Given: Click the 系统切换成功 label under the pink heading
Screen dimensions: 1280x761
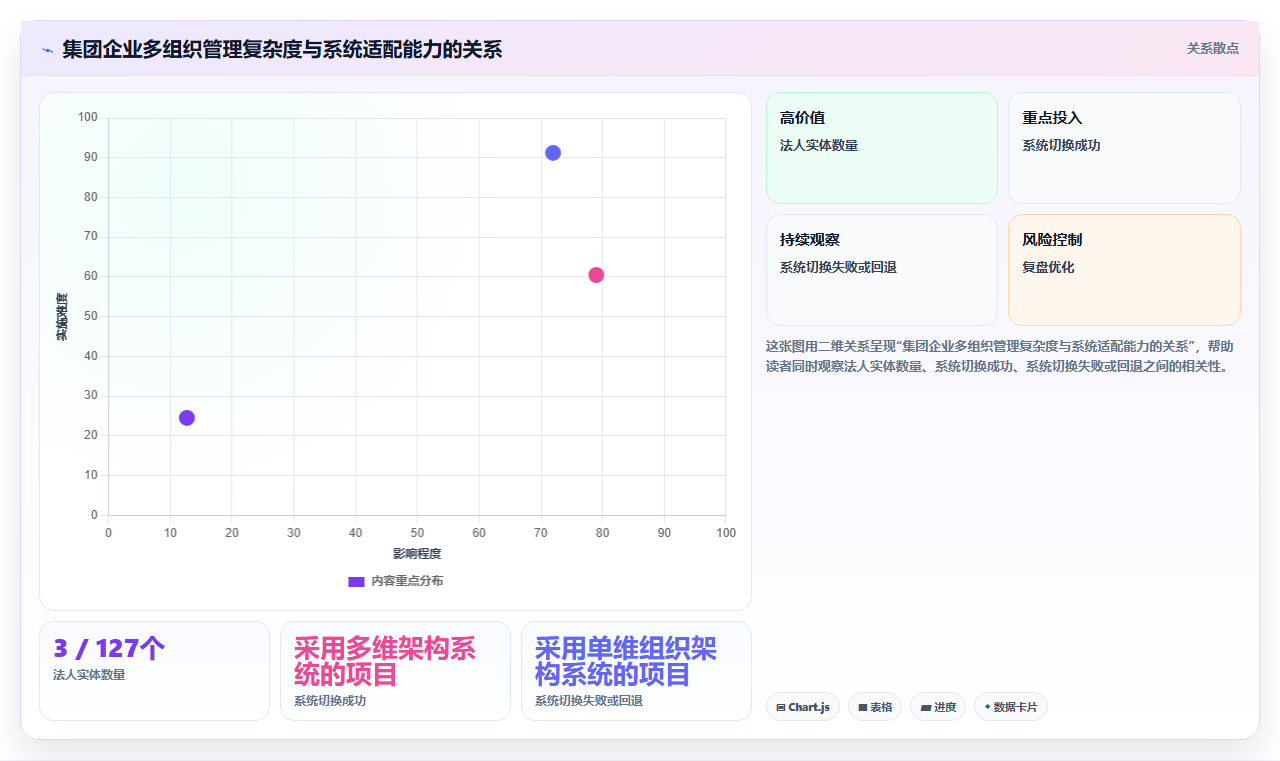Looking at the screenshot, I should (330, 701).
